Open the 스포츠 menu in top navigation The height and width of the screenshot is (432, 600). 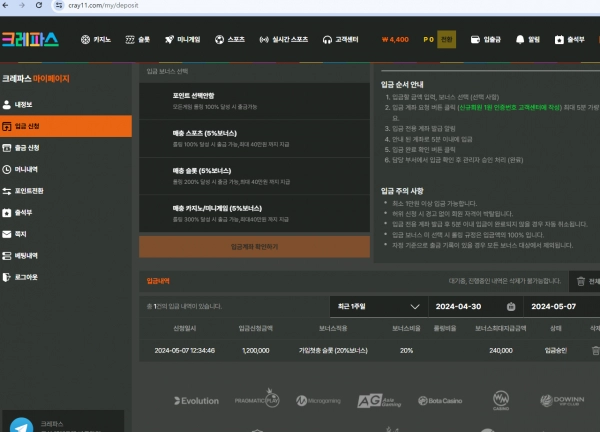[230, 39]
